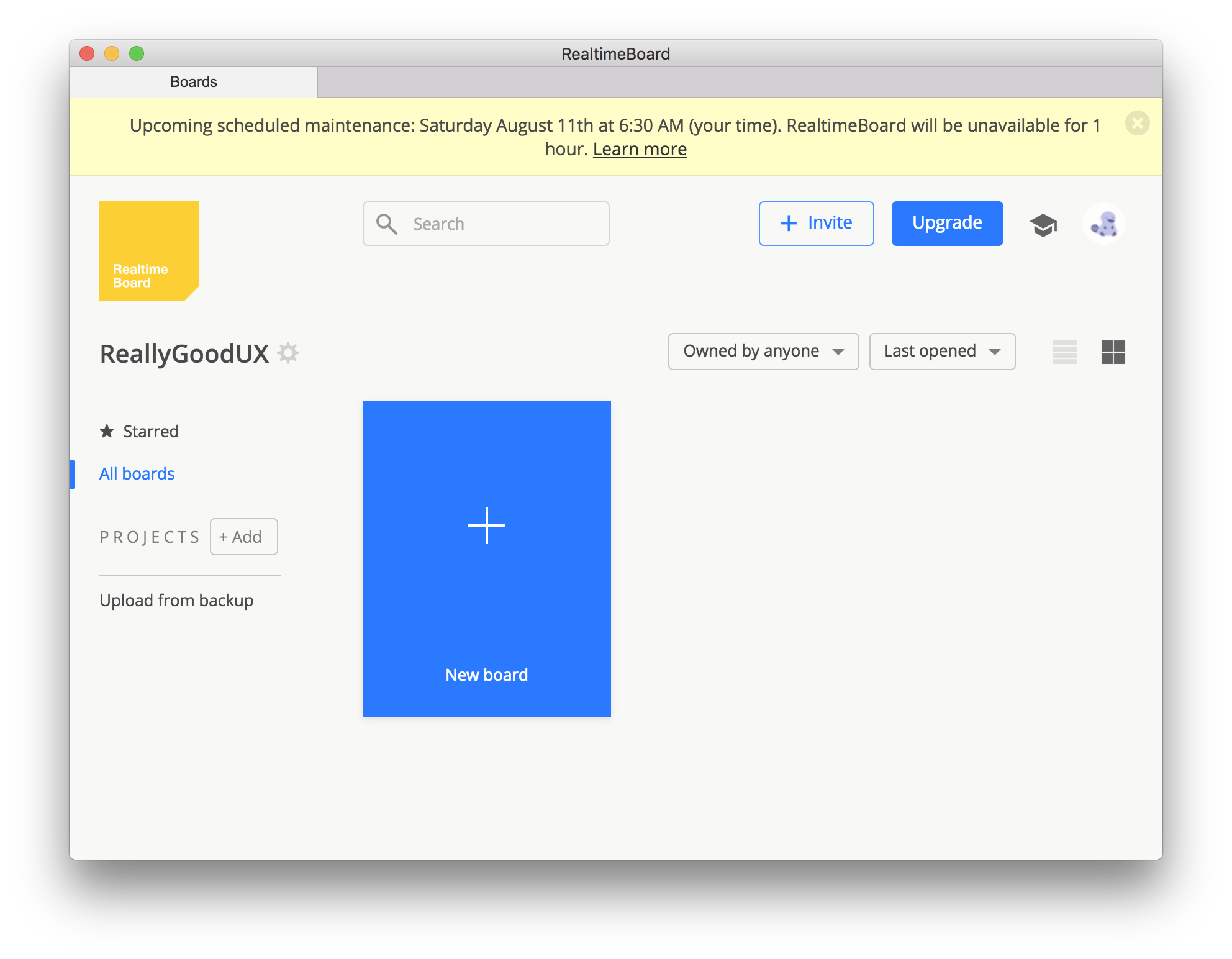Screen dimensions: 1232x959
Task: Click the RealtimeBoard yellow logo
Action: click(x=149, y=250)
